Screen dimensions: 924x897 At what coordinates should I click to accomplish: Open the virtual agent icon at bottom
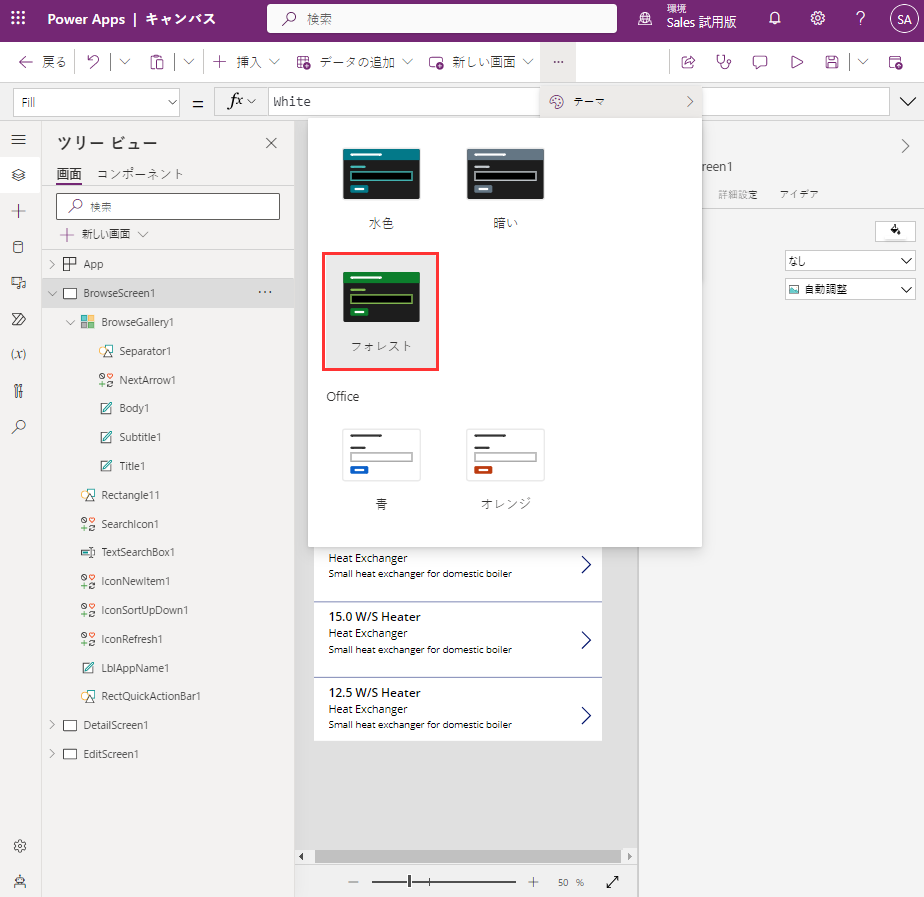tap(19, 882)
